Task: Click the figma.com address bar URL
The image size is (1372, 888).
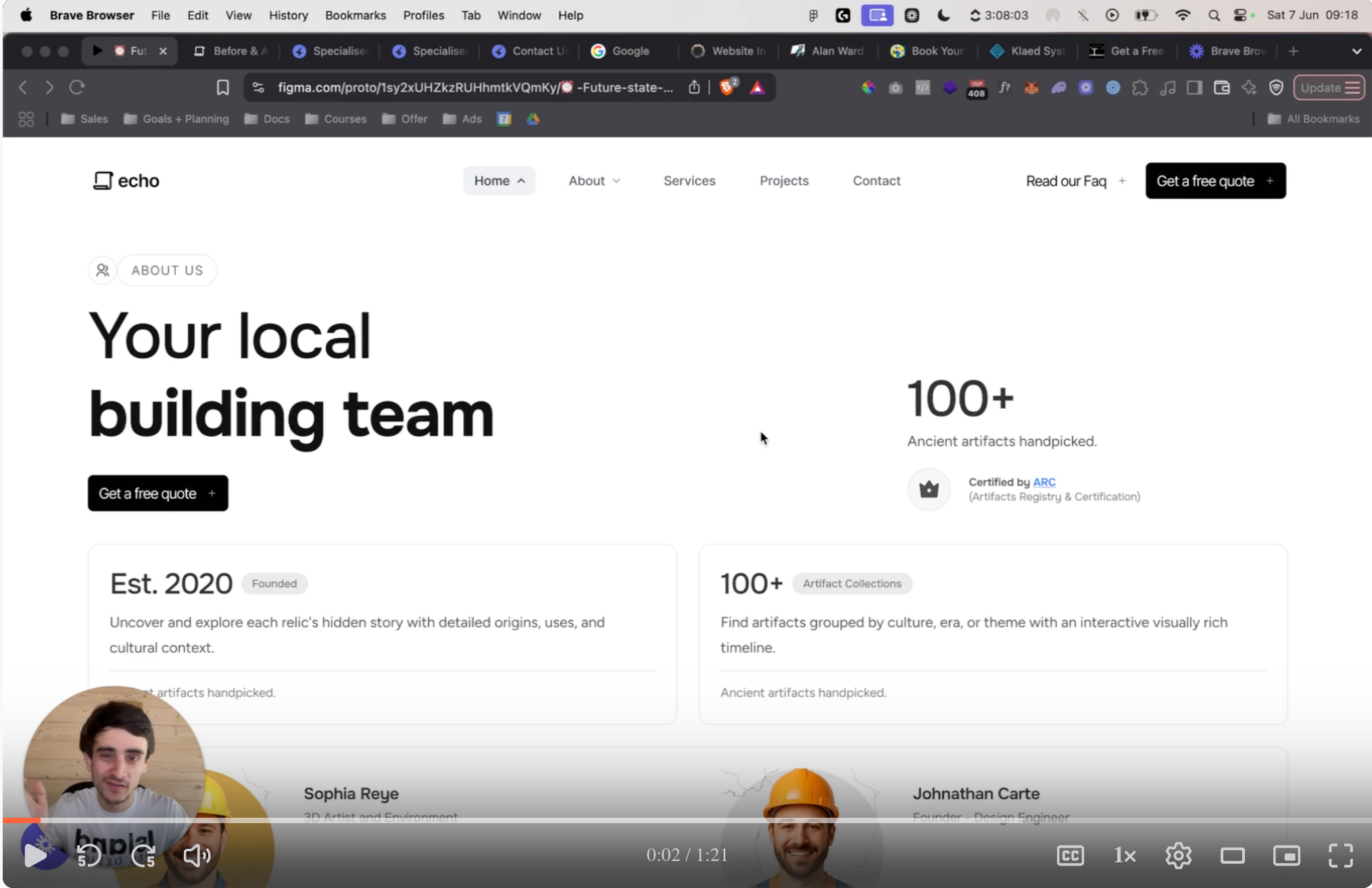Action: point(475,87)
